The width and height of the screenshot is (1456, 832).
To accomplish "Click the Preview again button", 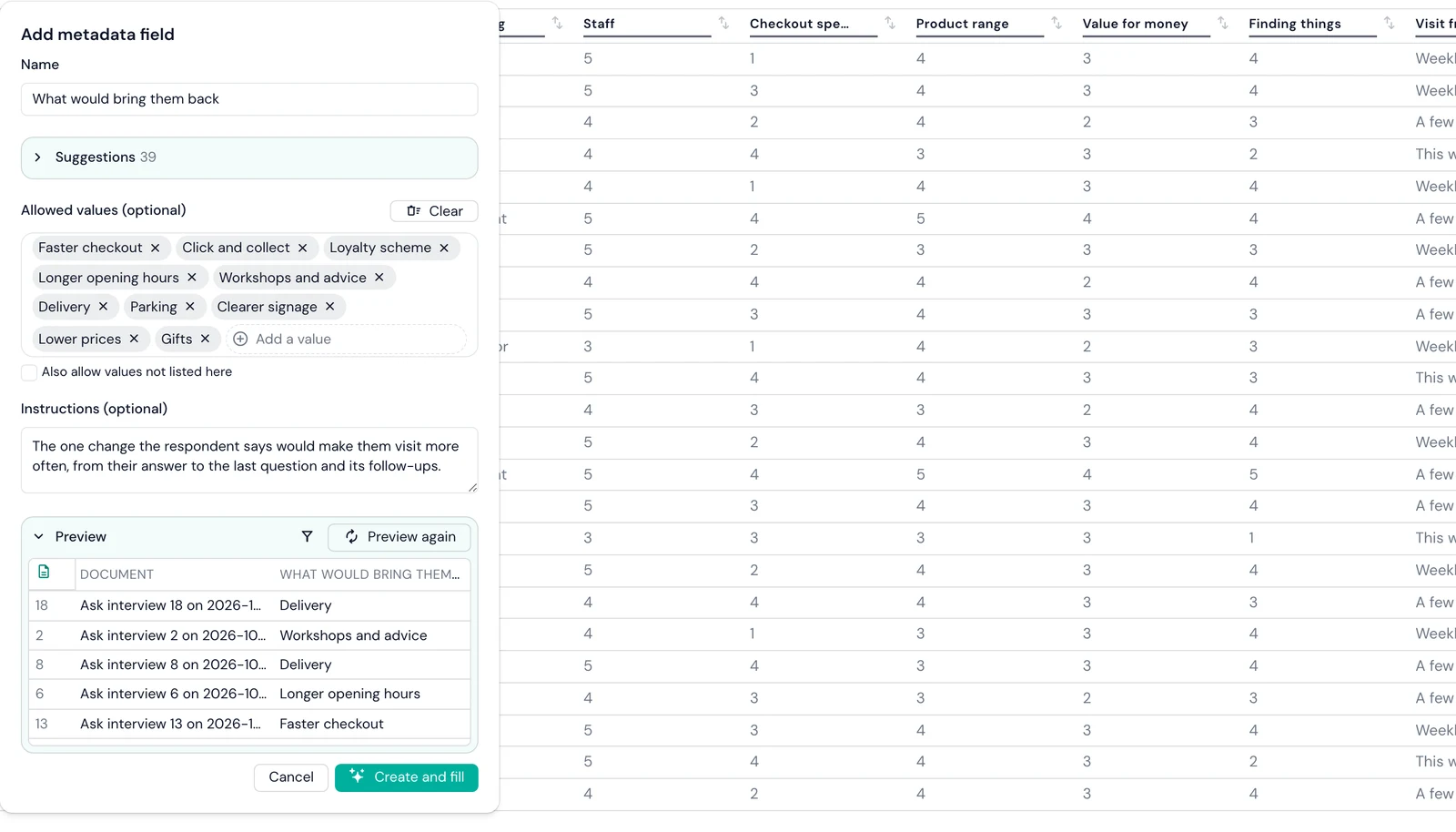I will [x=399, y=537].
